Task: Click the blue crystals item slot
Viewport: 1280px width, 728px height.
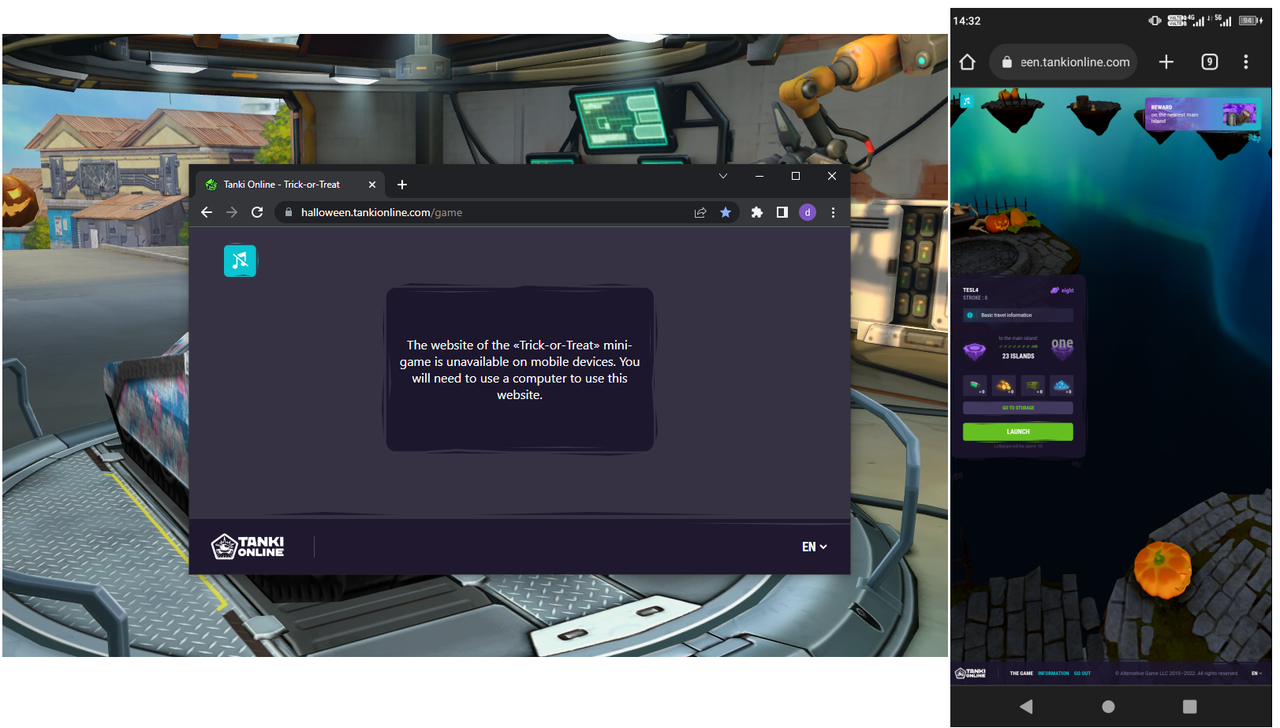Action: (1062, 386)
